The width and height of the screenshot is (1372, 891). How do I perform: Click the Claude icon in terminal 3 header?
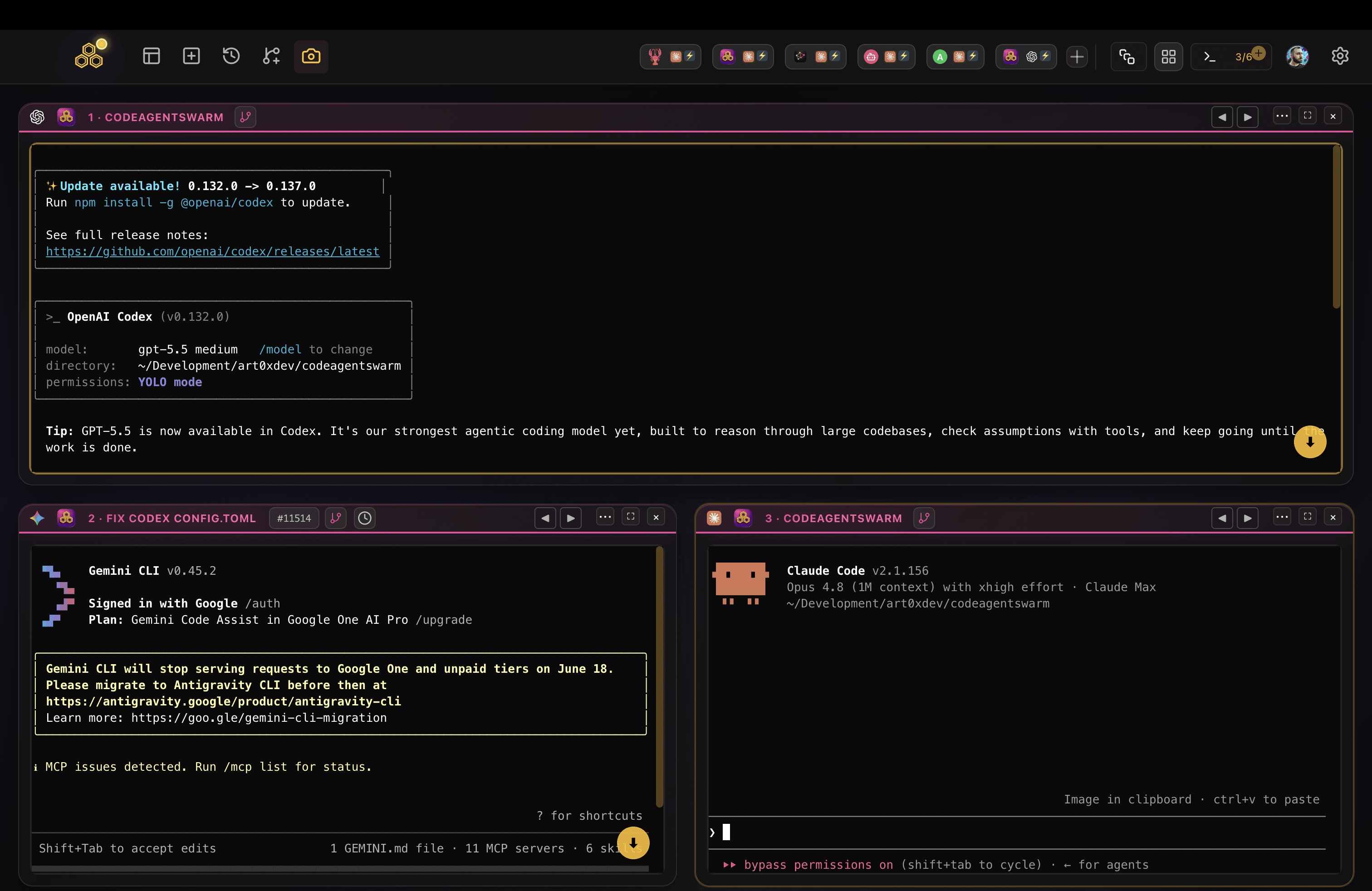pos(714,518)
